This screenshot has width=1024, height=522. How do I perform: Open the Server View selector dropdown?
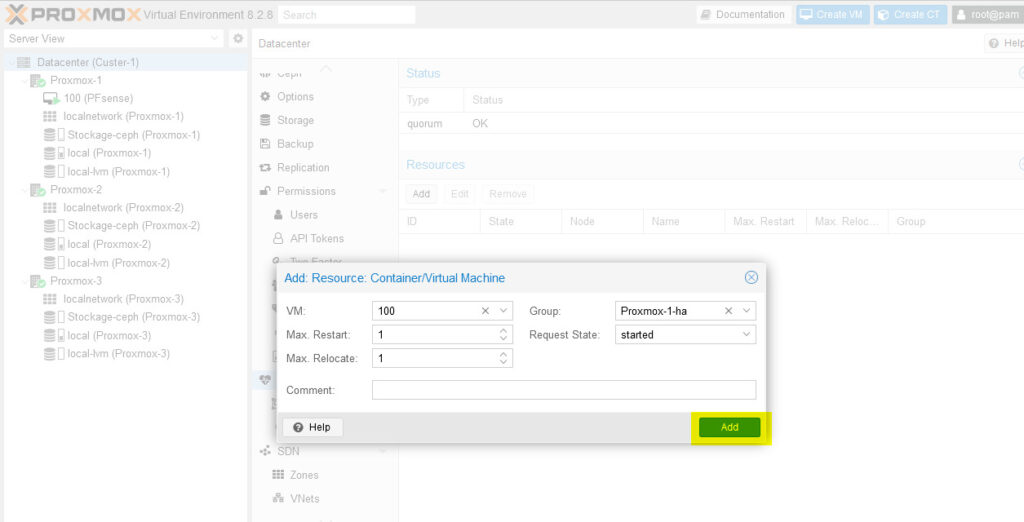114,39
